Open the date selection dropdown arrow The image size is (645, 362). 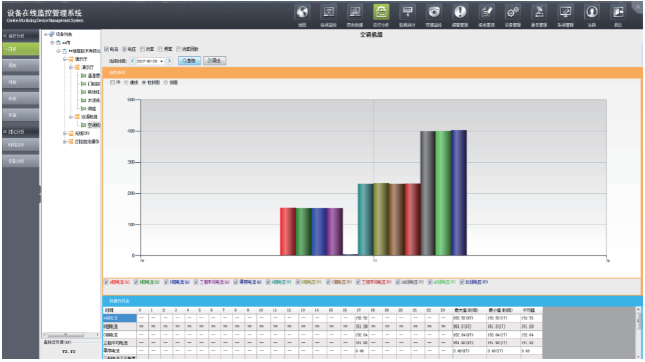point(162,61)
